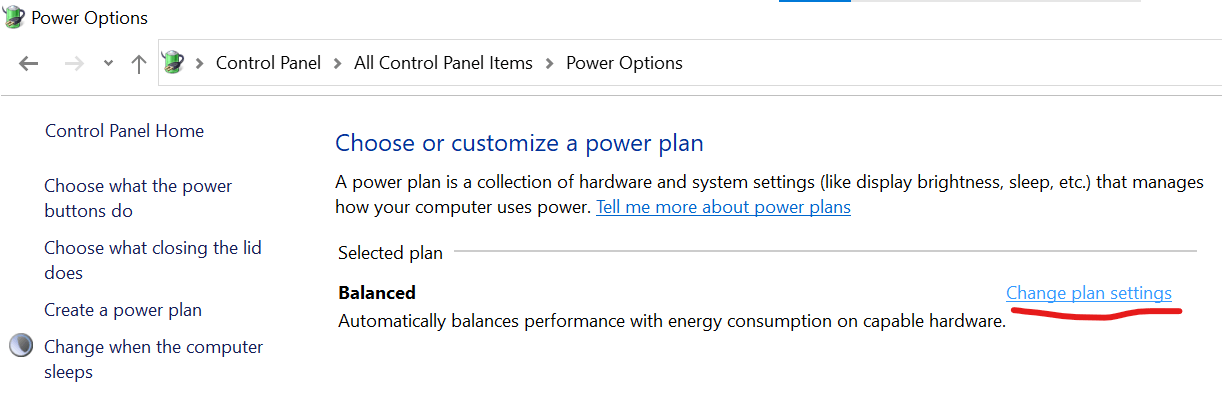Expand the chevron before Control Panel breadcrumb
Image resolution: width=1222 pixels, height=412 pixels.
200,63
